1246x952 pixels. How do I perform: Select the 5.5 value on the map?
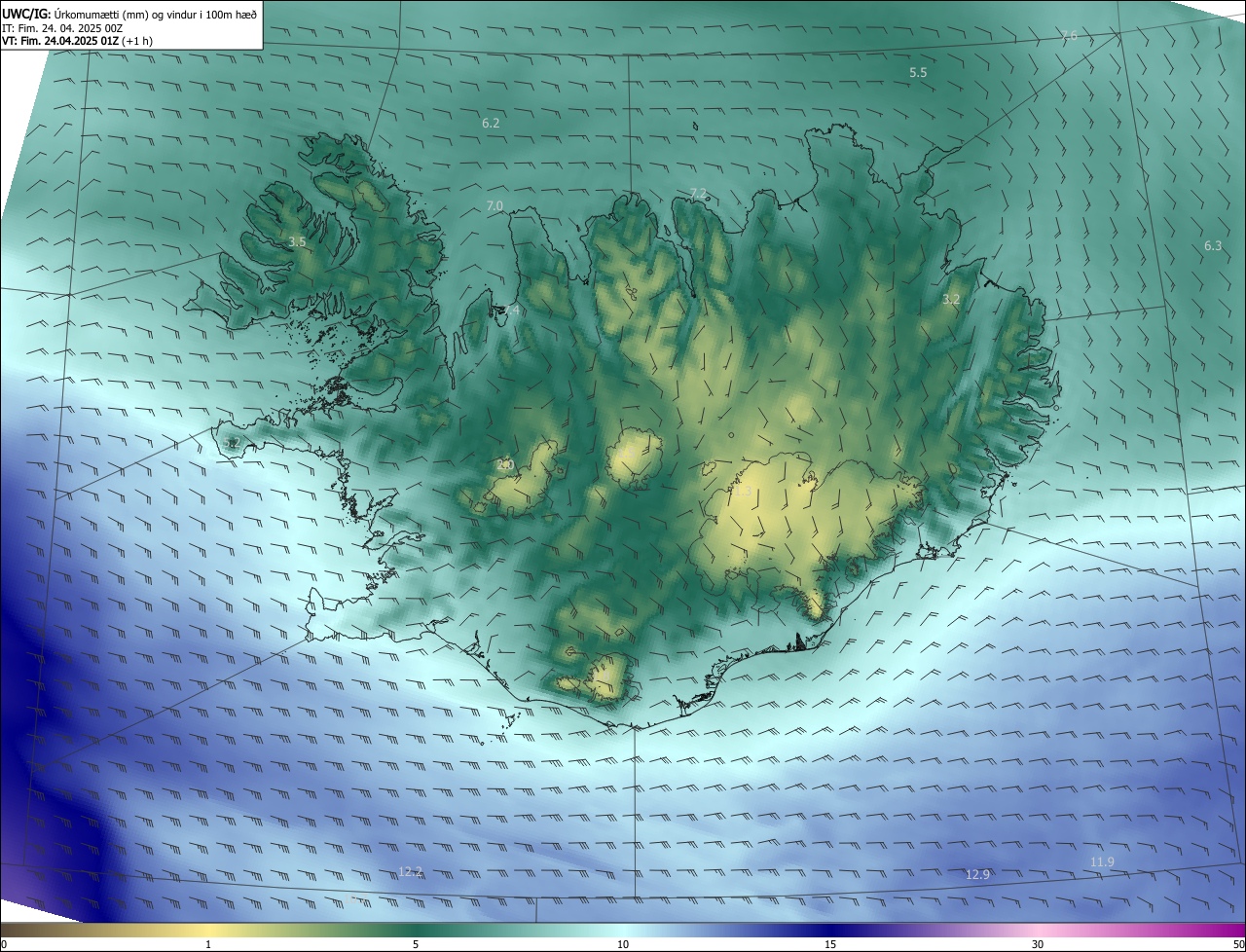point(918,72)
